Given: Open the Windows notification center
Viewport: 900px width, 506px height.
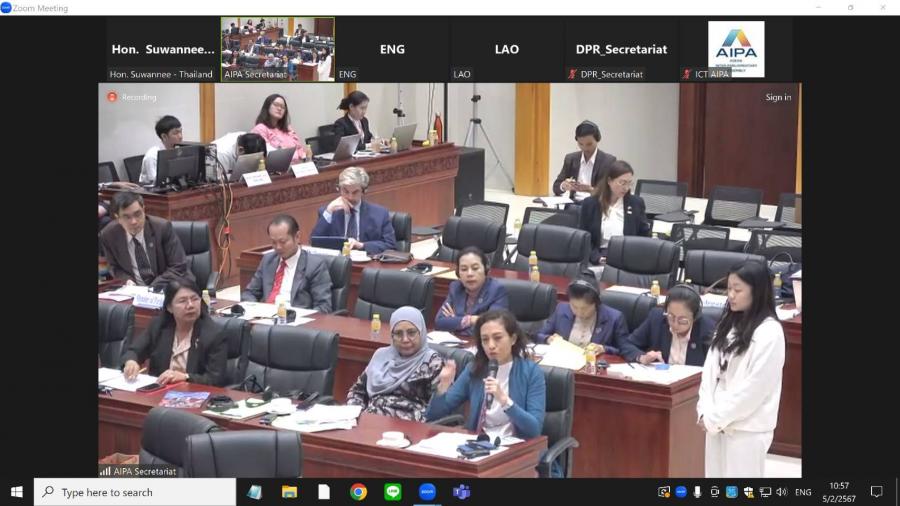Looking at the screenshot, I should pyautogui.click(x=877, y=492).
